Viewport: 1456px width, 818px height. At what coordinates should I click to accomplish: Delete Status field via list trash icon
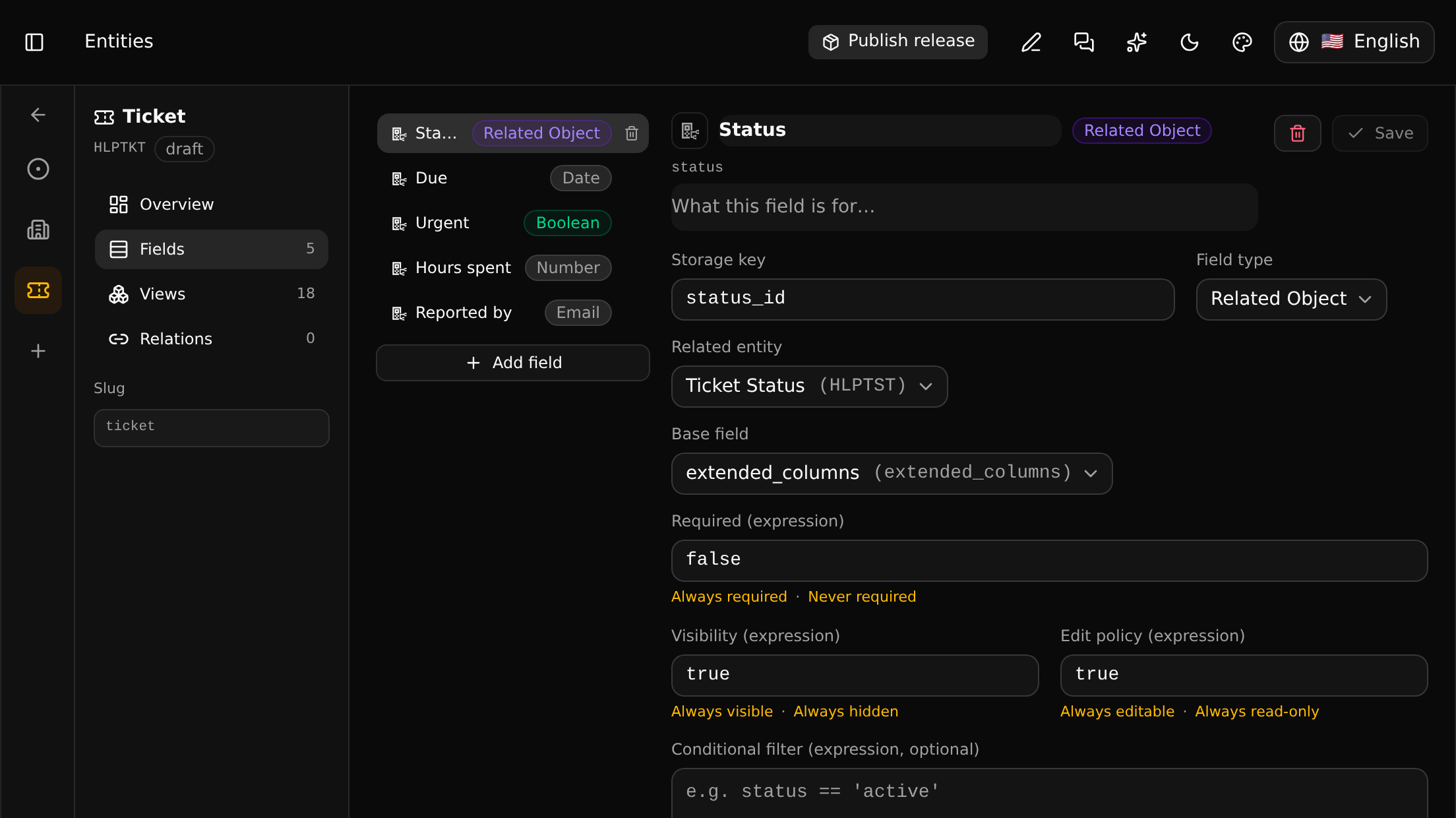tap(632, 133)
